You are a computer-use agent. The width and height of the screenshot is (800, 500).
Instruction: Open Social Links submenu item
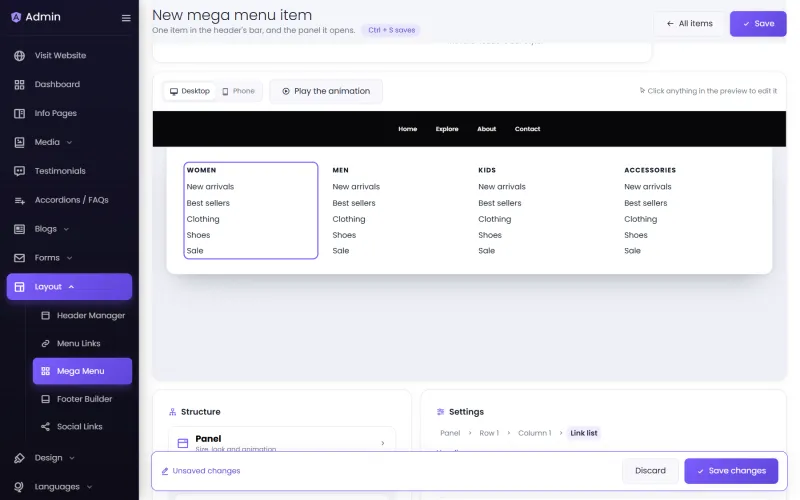click(82, 427)
